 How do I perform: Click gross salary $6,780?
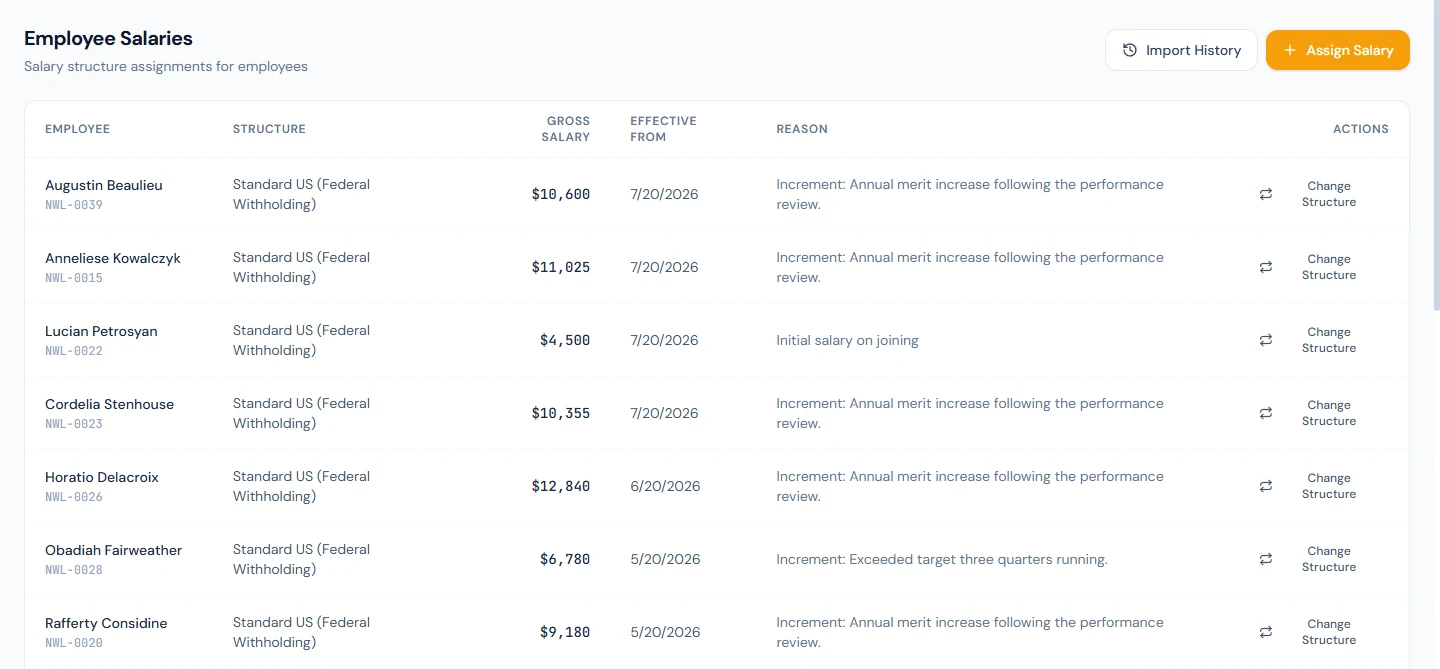(x=565, y=560)
